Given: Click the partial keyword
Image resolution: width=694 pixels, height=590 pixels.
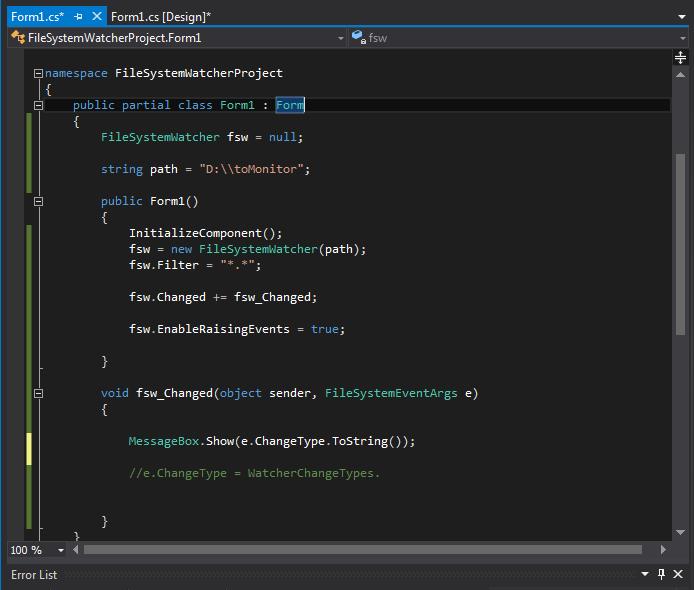Looking at the screenshot, I should point(146,105).
